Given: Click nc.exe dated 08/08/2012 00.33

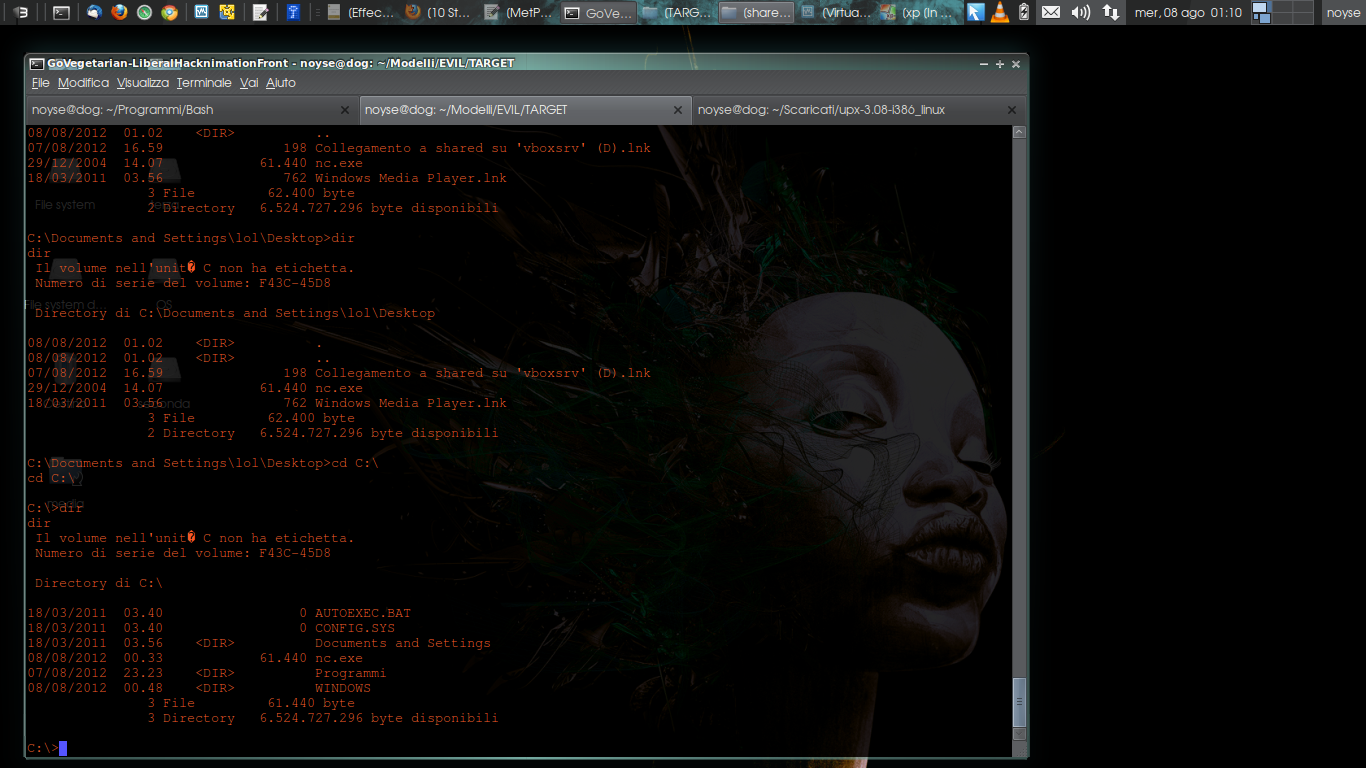Looking at the screenshot, I should 339,658.
